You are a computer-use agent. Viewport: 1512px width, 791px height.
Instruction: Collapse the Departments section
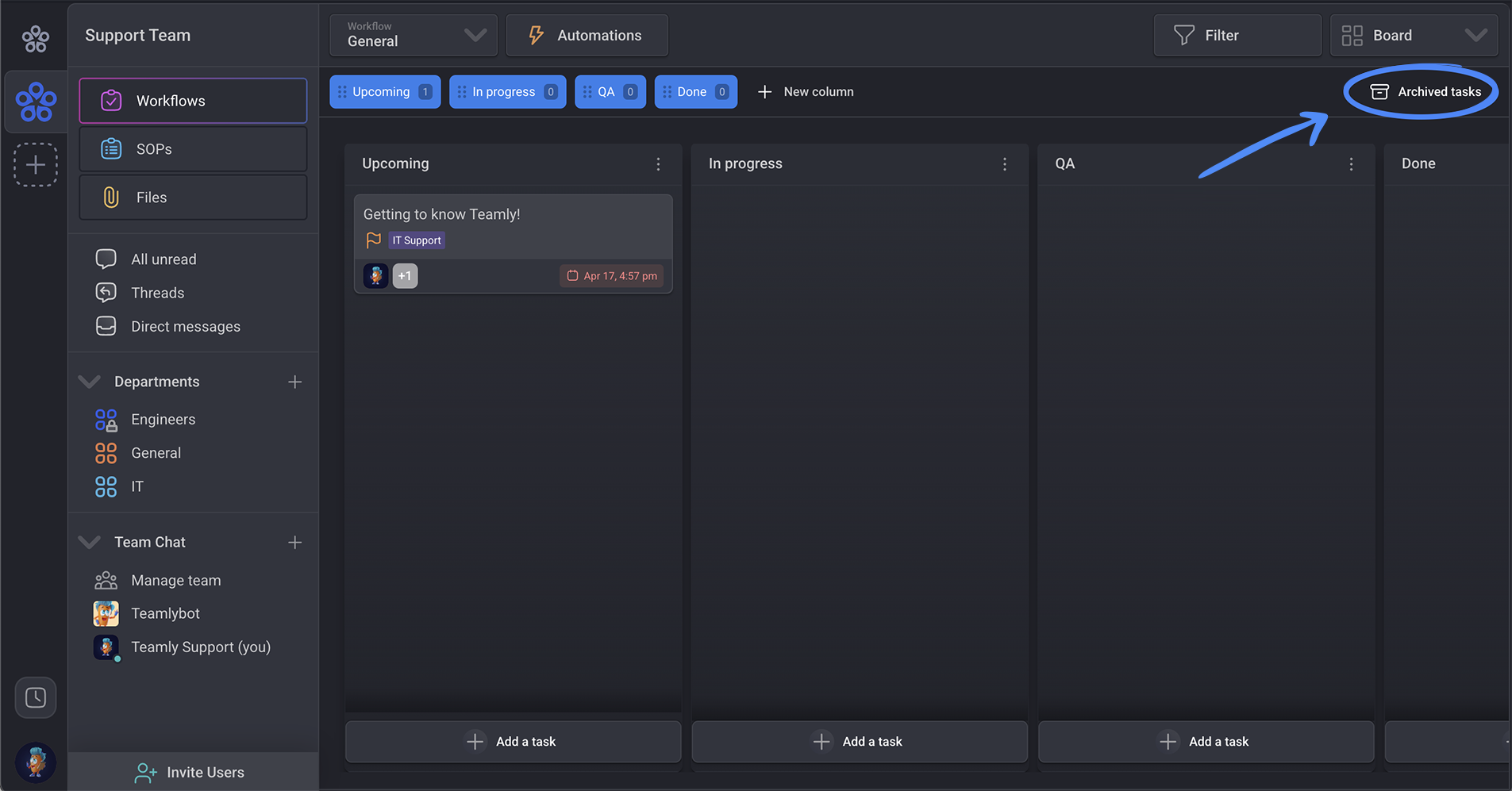90,382
